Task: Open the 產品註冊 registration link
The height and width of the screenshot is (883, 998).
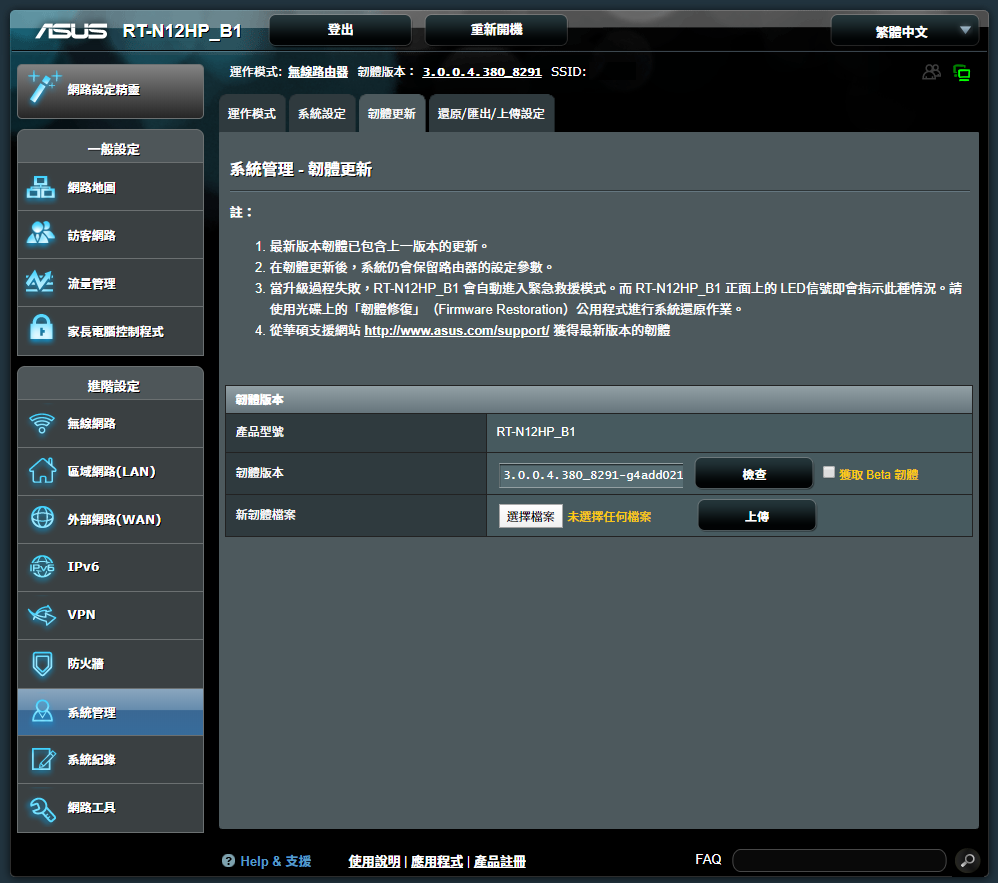Action: pyautogui.click(x=500, y=861)
